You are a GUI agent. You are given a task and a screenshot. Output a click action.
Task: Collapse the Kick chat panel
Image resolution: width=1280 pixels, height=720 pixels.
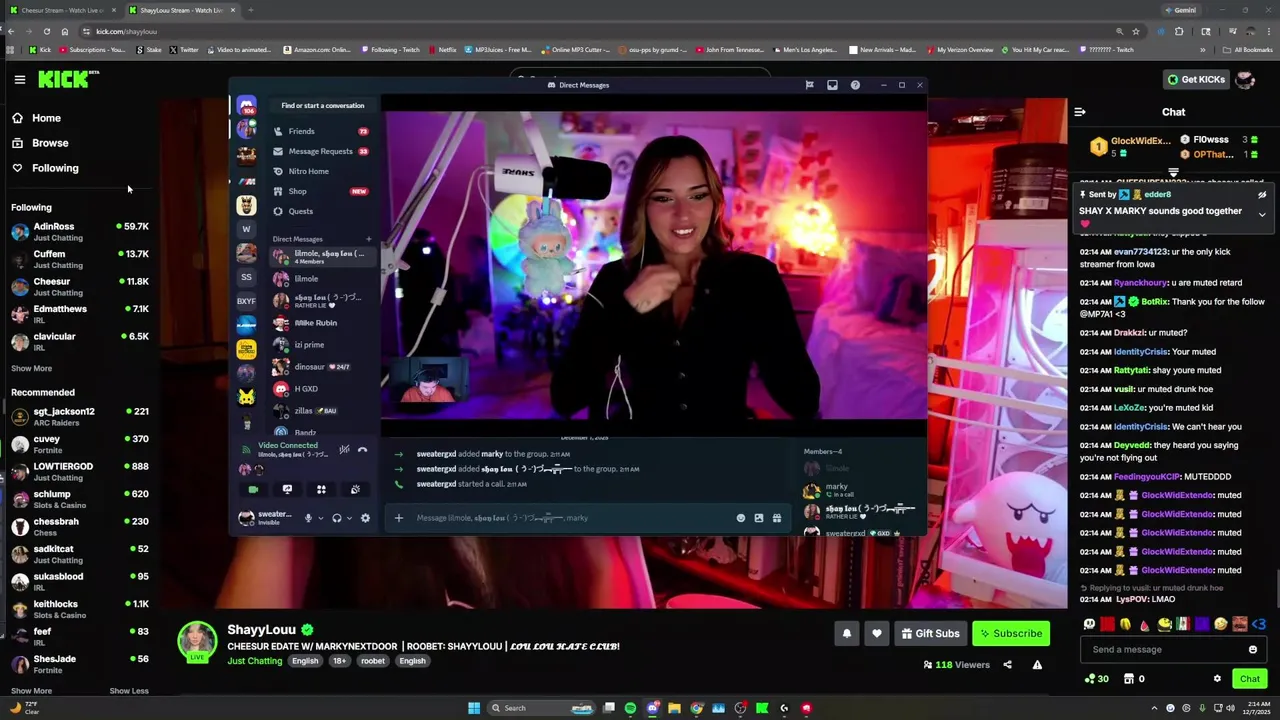click(1079, 112)
